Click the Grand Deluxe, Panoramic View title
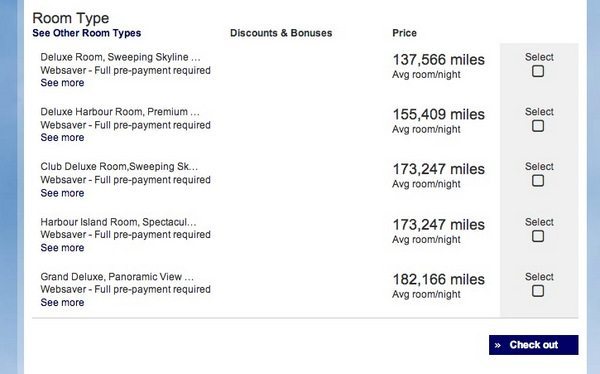This screenshot has width=600, height=374. coord(117,277)
